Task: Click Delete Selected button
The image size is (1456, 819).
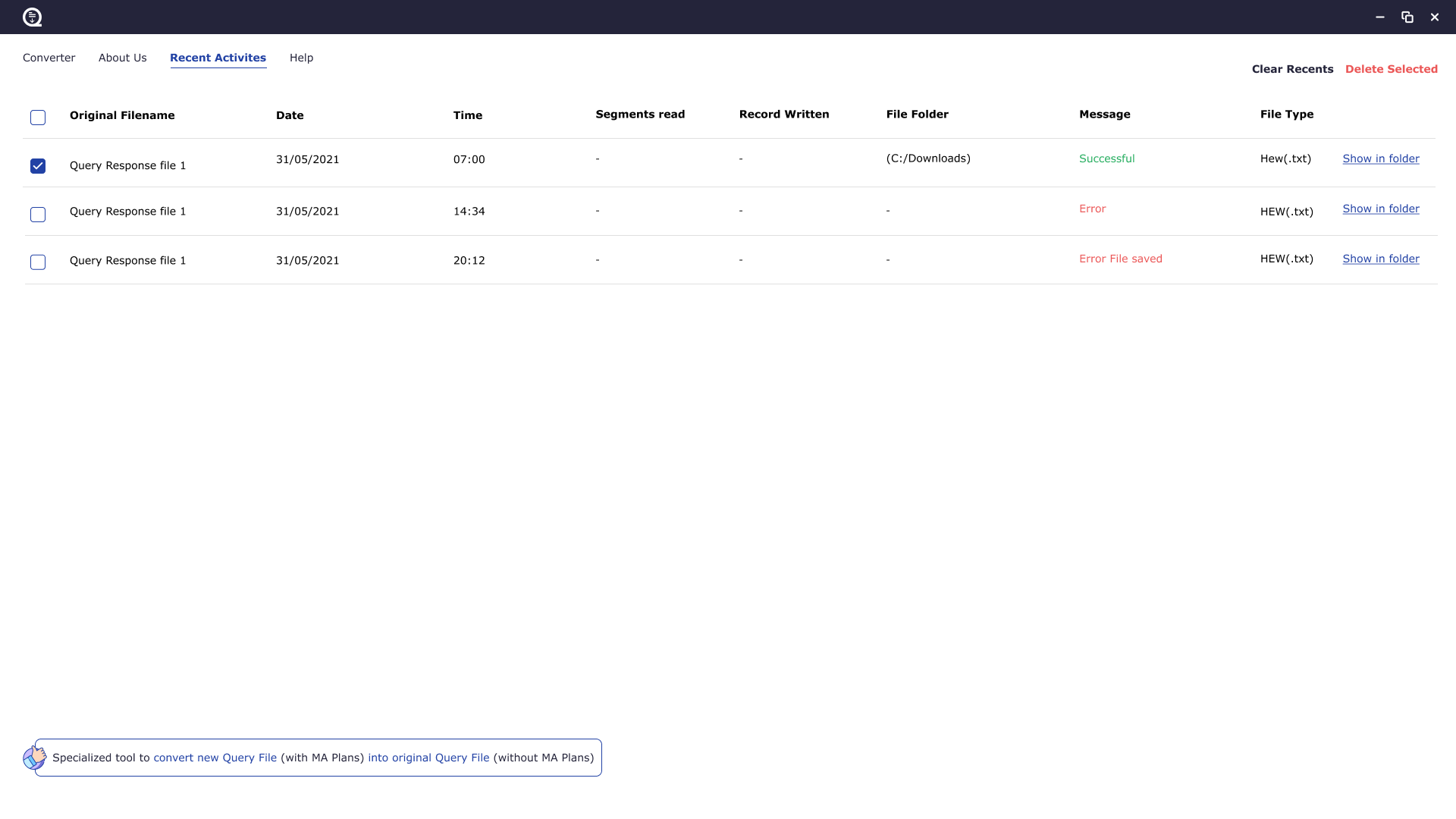Action: [x=1391, y=69]
